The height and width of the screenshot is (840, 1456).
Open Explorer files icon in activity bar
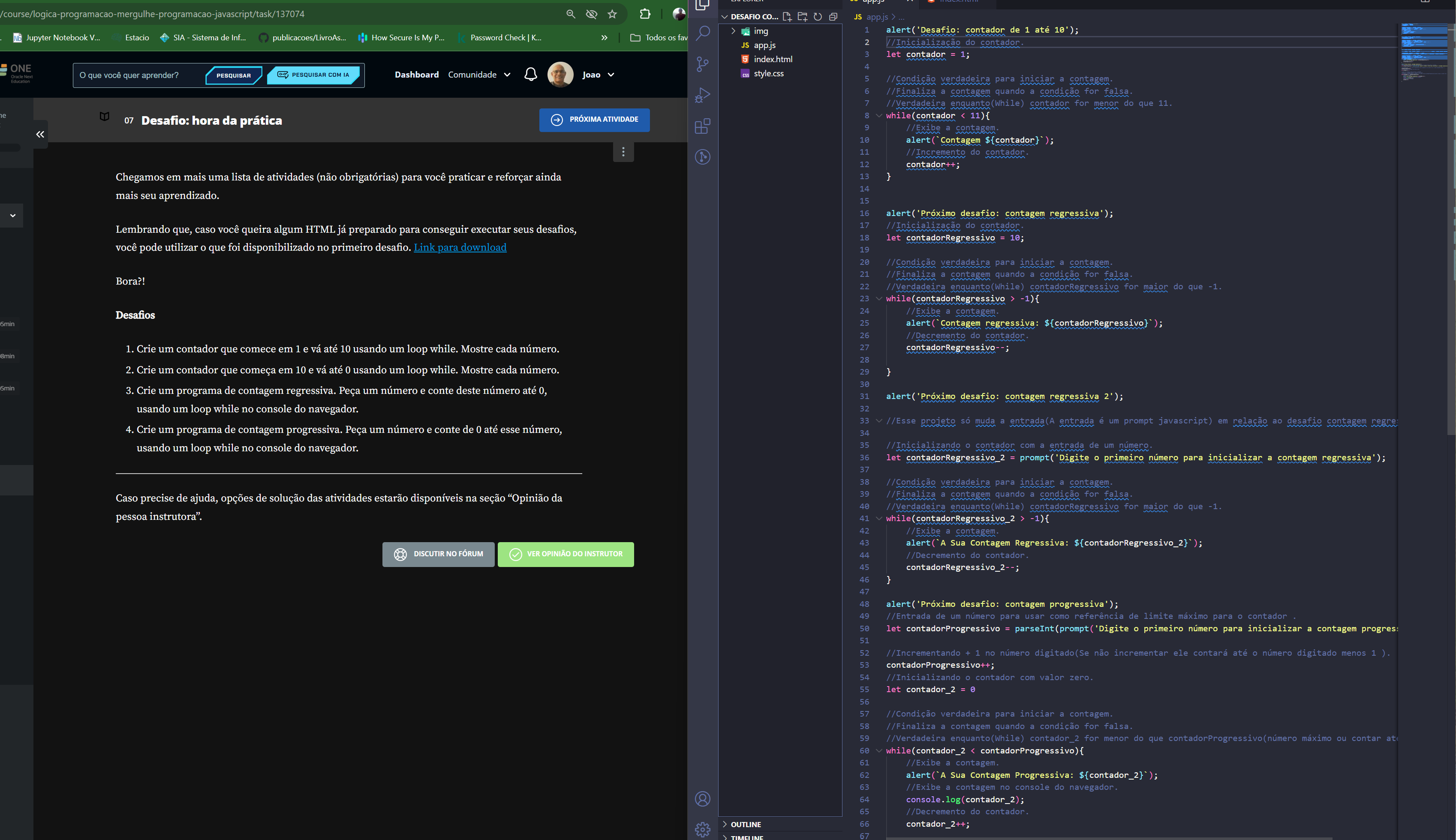click(702, 5)
